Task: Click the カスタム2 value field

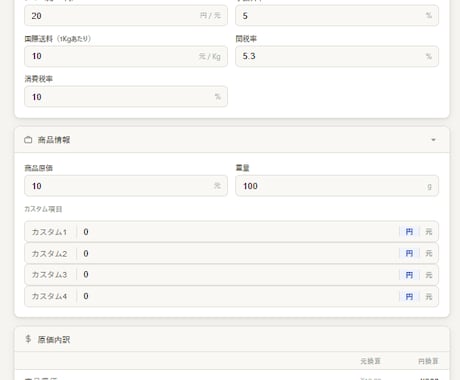Action: click(237, 253)
